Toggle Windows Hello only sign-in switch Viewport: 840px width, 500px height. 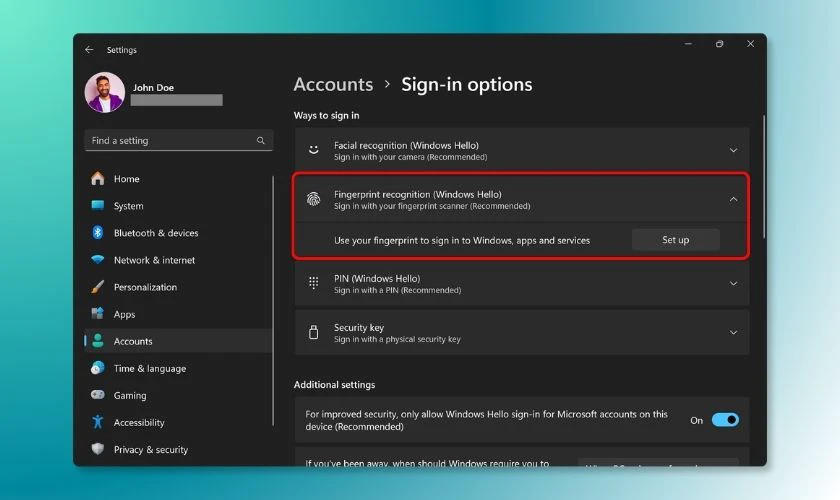tap(725, 420)
